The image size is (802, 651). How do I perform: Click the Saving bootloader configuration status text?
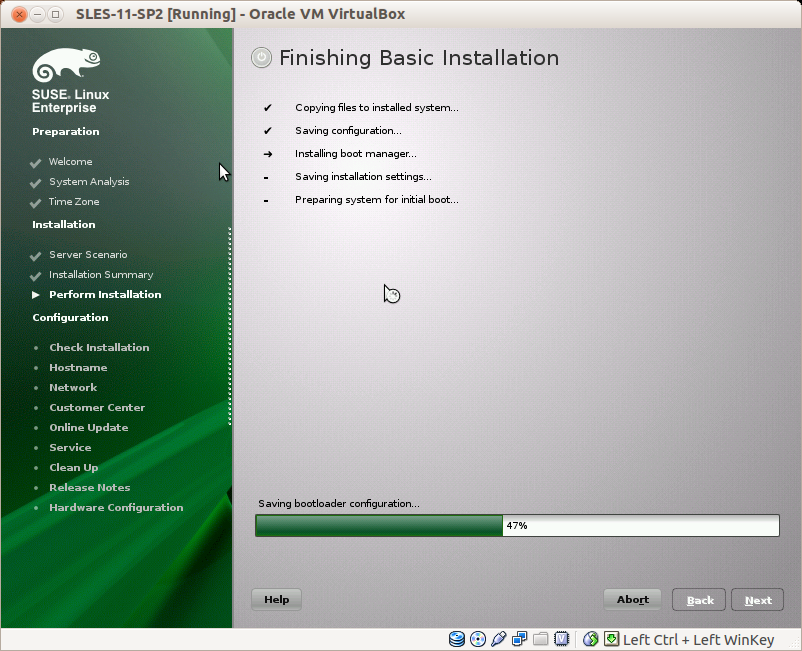click(339, 504)
